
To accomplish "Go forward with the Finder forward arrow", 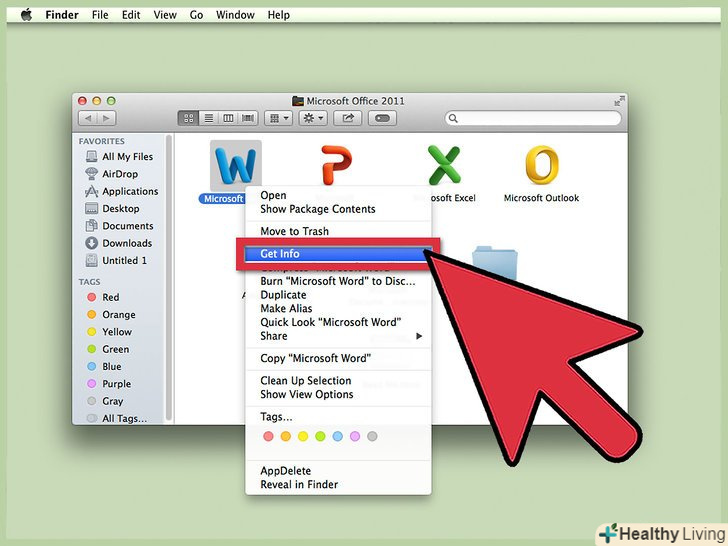I will click(106, 118).
